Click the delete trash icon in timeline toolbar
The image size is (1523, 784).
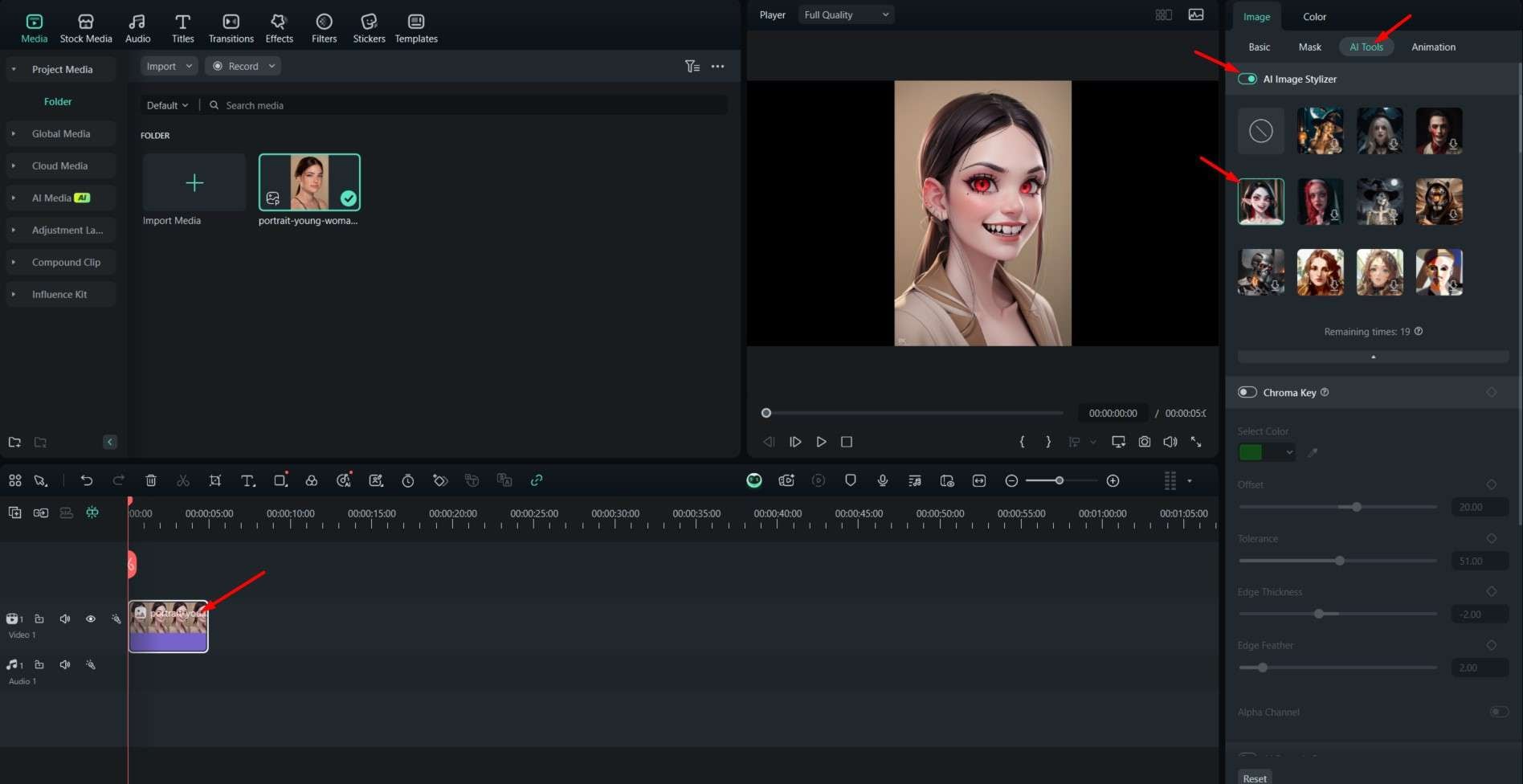click(151, 480)
